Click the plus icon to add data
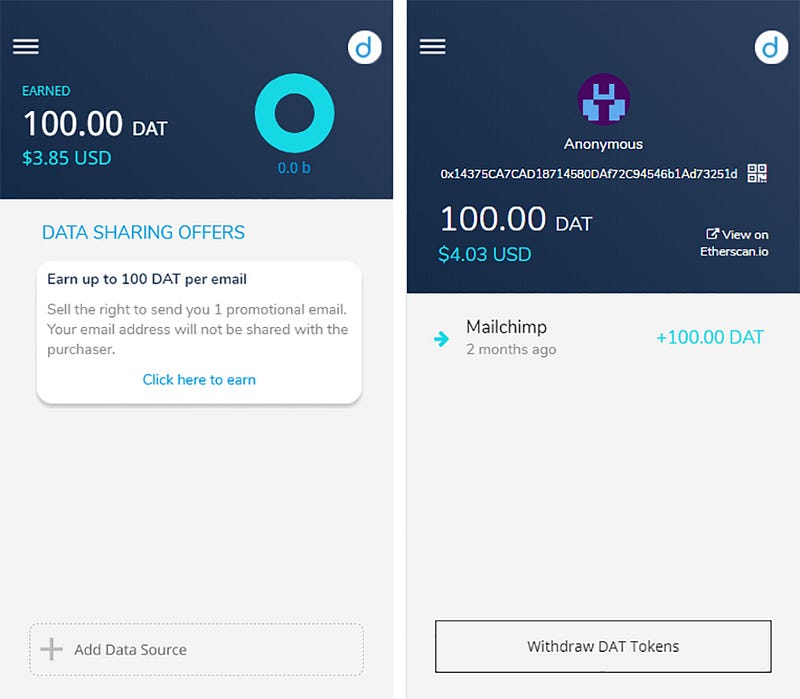This screenshot has height=699, width=800. 52,649
